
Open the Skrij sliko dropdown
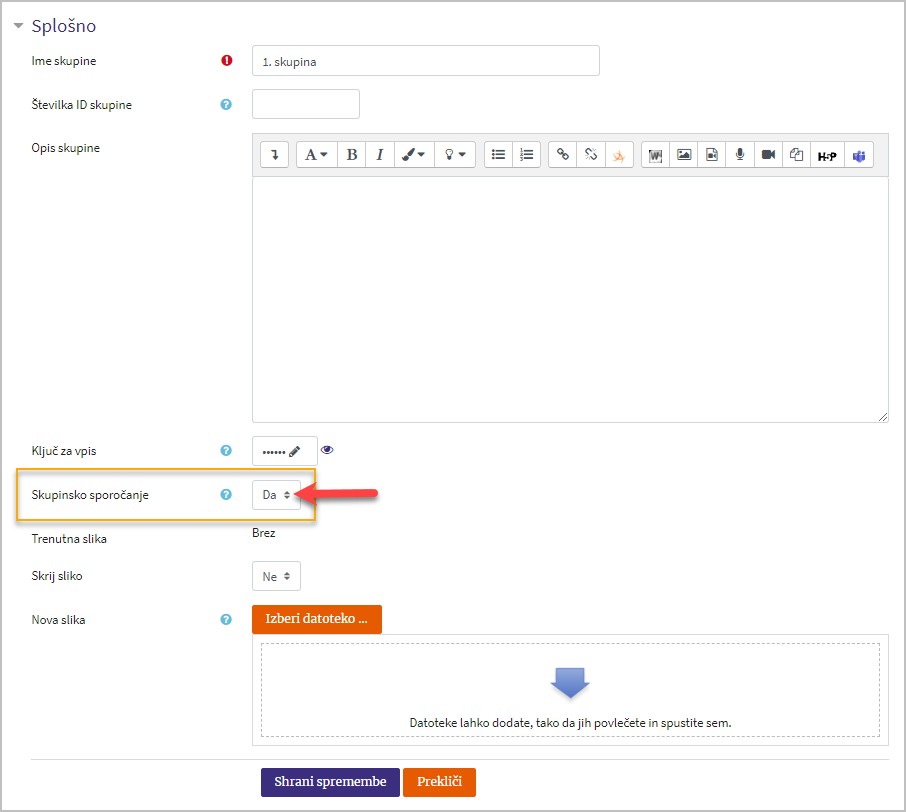tap(276, 576)
